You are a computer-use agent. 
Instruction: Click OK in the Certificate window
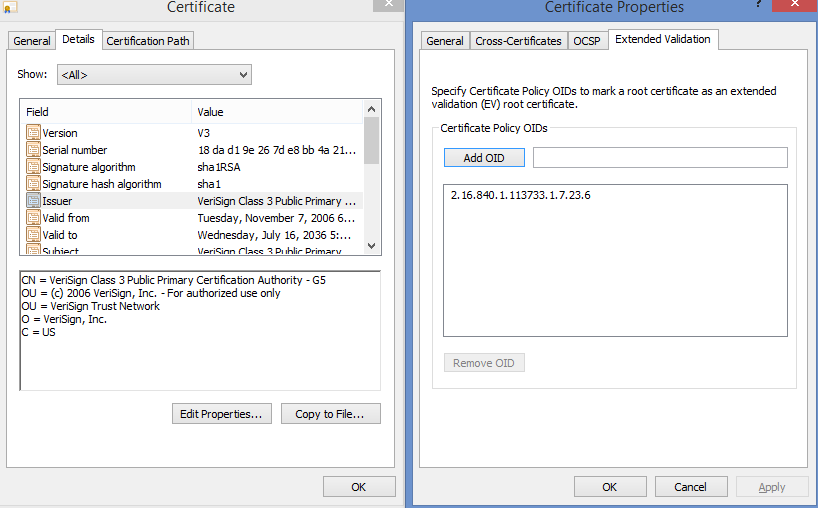tap(359, 487)
